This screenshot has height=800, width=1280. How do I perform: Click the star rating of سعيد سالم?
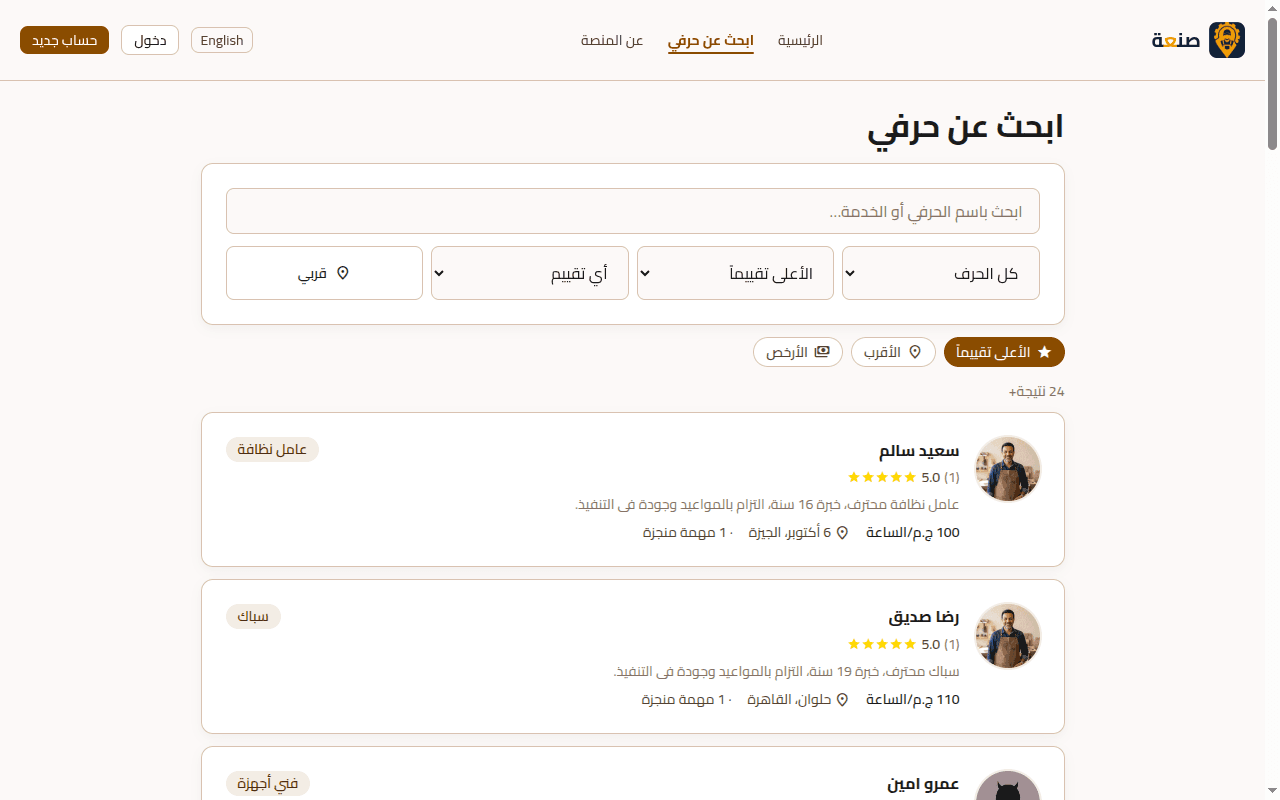coord(882,477)
